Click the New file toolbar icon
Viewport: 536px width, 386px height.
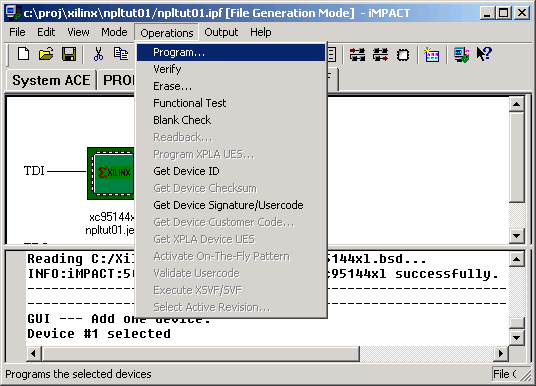pos(24,54)
